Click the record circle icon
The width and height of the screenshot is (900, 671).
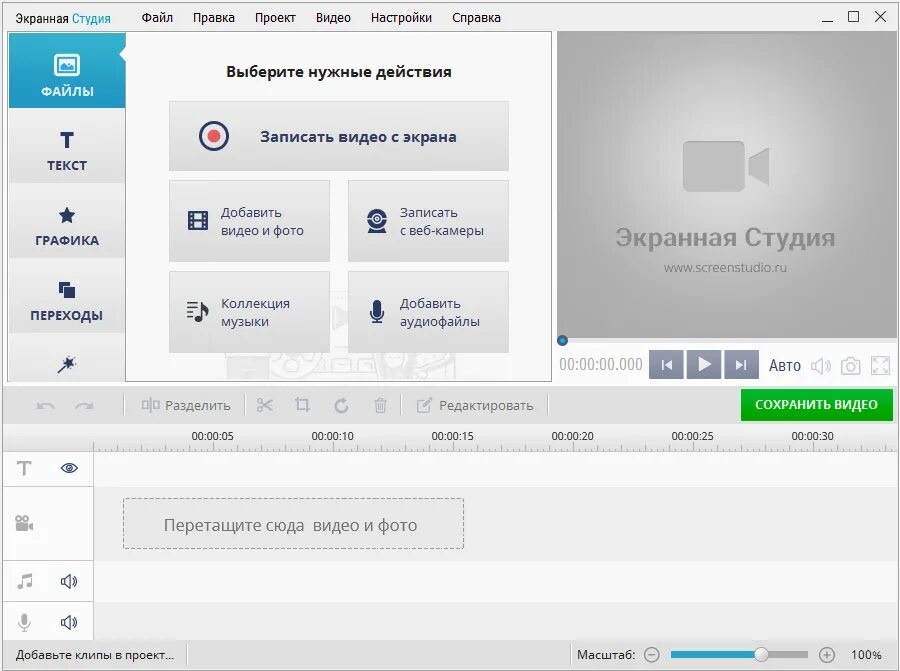tap(214, 136)
